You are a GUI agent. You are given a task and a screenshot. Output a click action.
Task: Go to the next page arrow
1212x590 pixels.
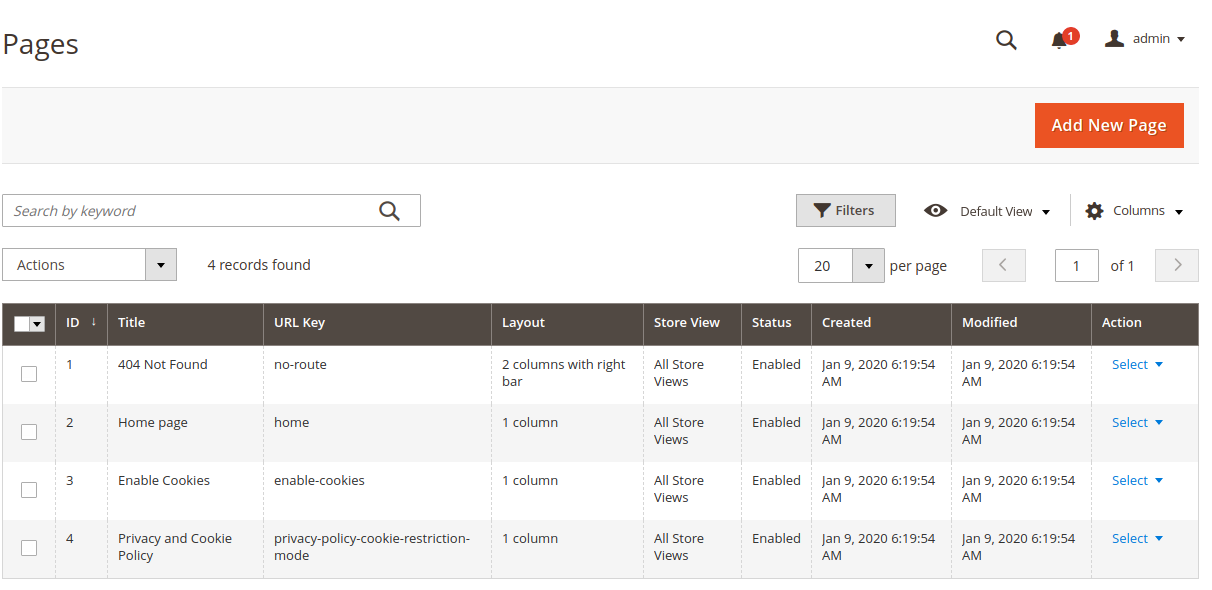1177,265
